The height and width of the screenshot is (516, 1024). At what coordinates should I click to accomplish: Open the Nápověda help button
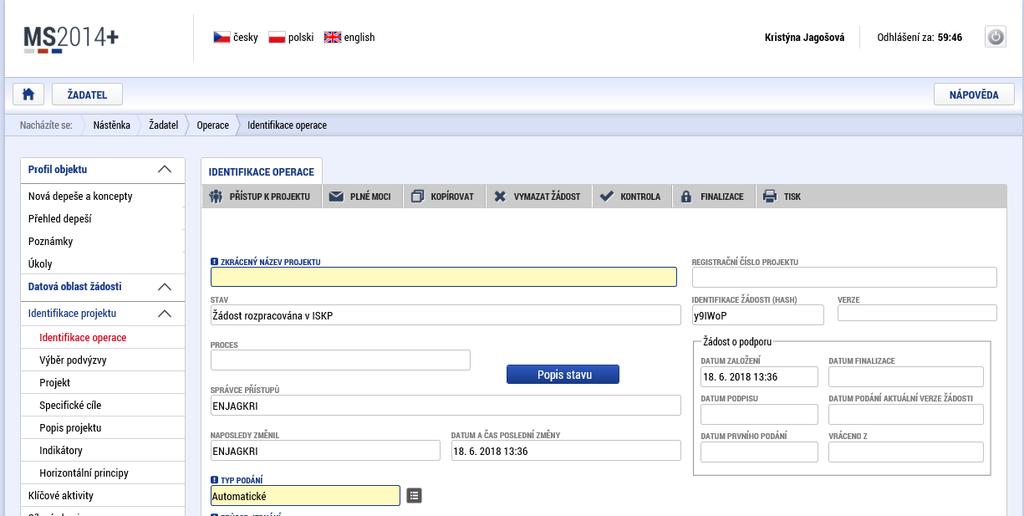[974, 94]
